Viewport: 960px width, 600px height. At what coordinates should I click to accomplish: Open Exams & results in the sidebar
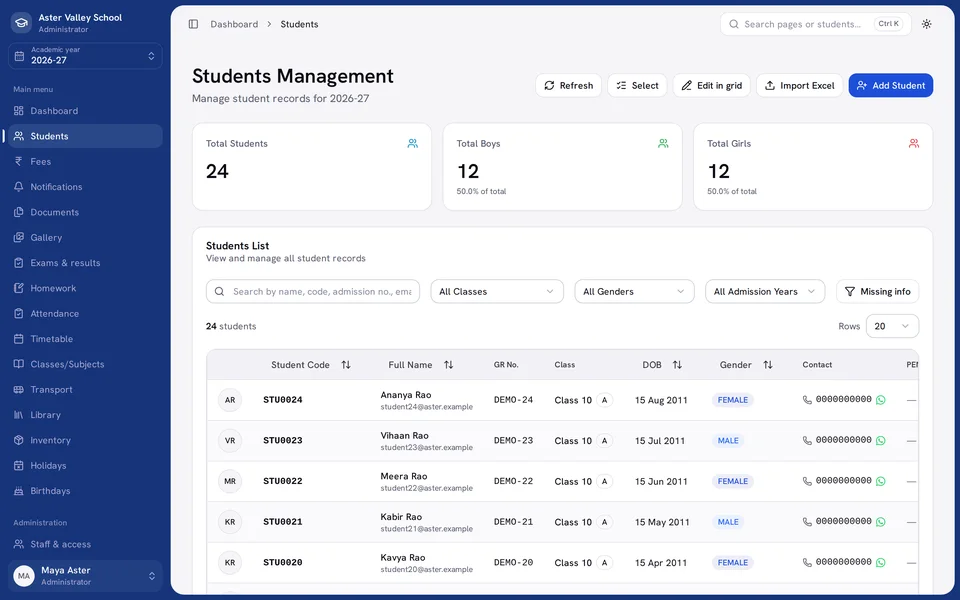[85, 263]
